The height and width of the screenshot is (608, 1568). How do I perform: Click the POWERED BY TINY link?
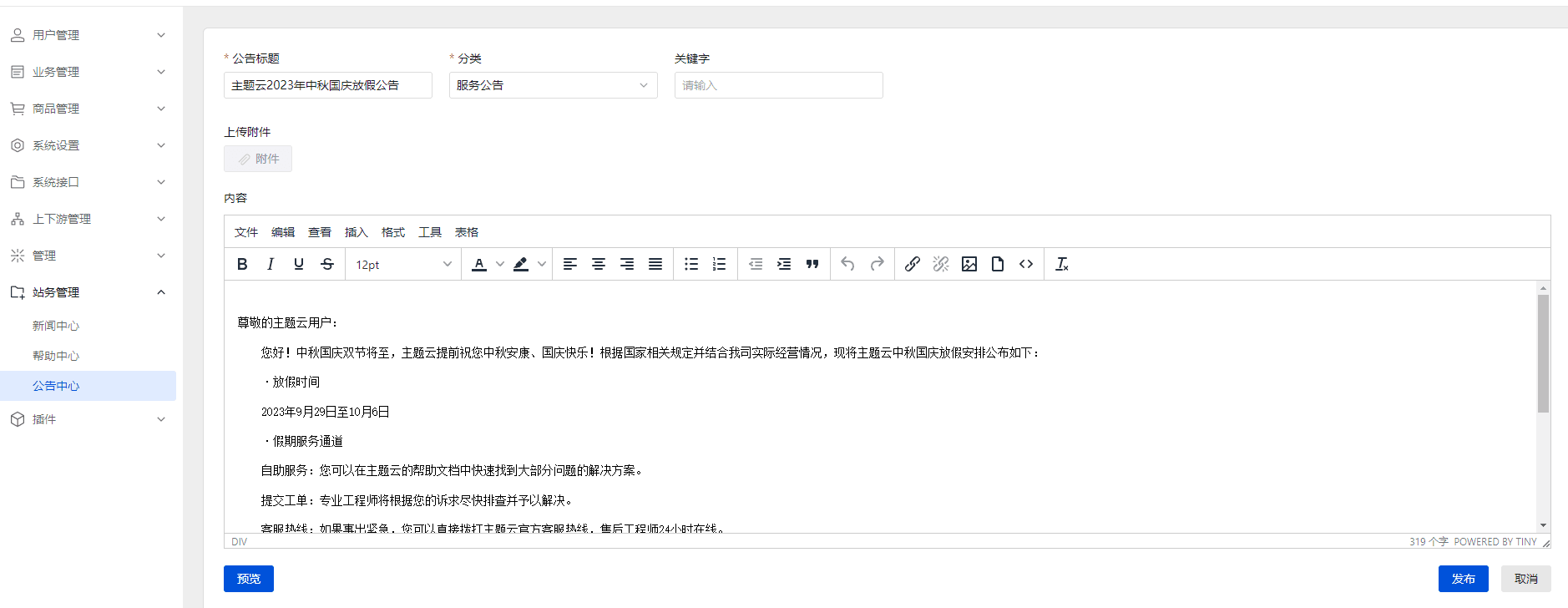click(x=1495, y=542)
